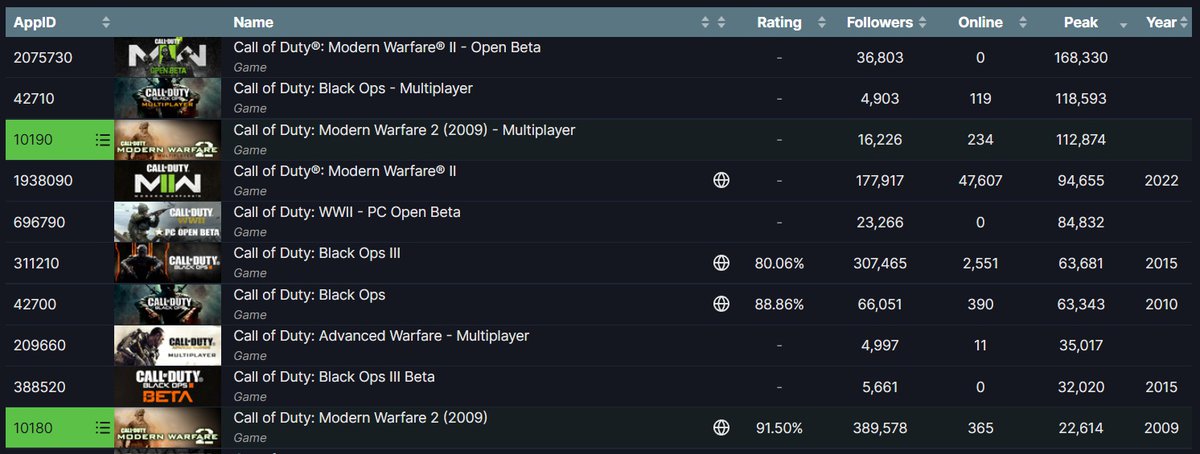Click globe icon for Call of Duty: Black Ops III
1200x454 pixels.
(721, 263)
